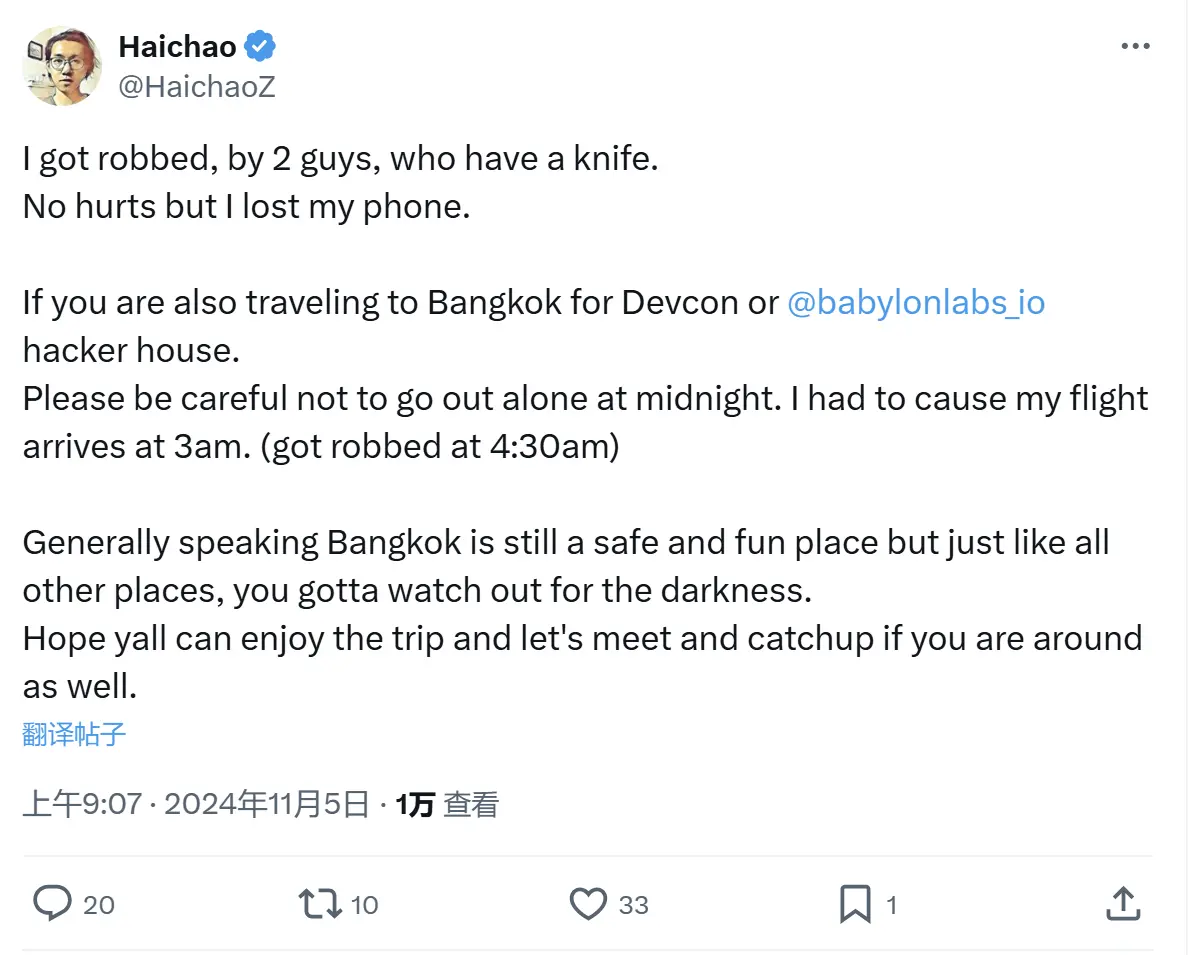Like the post about Bangkok
The image size is (1200, 955).
pos(590,903)
